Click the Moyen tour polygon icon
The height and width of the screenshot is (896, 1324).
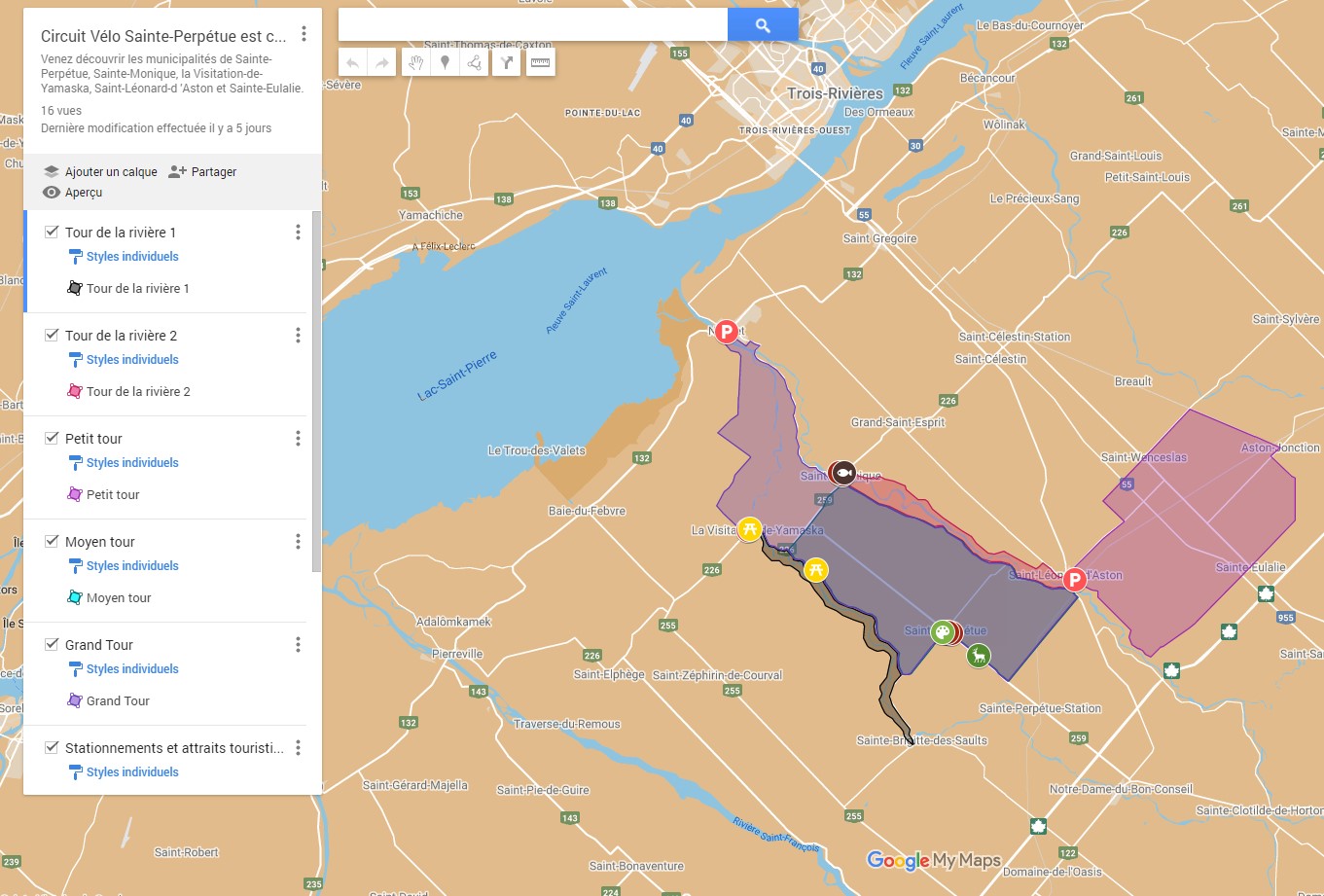75,597
